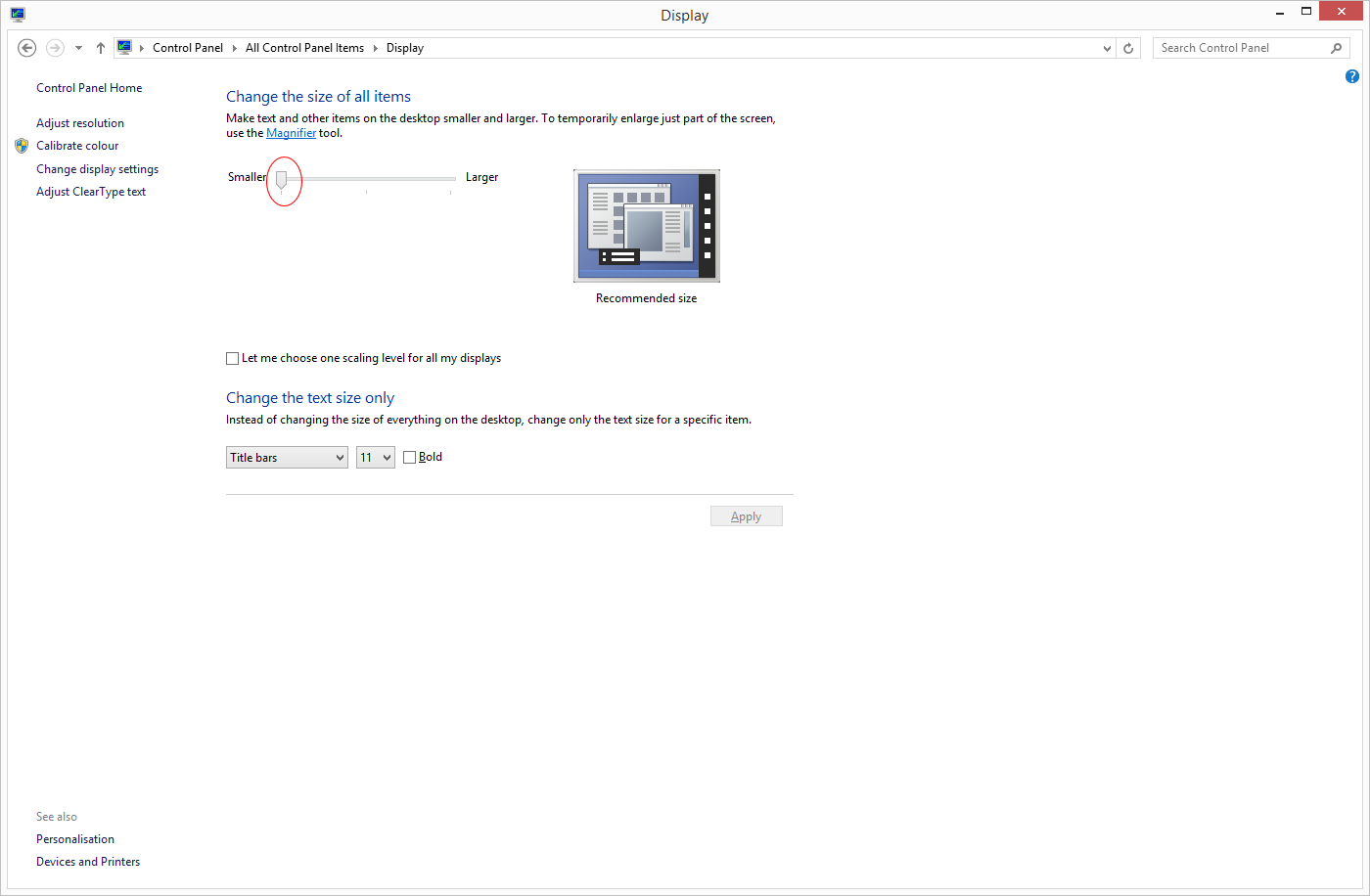Viewport: 1370px width, 896px height.
Task: Click the Change the text size only heading
Action: click(310, 397)
